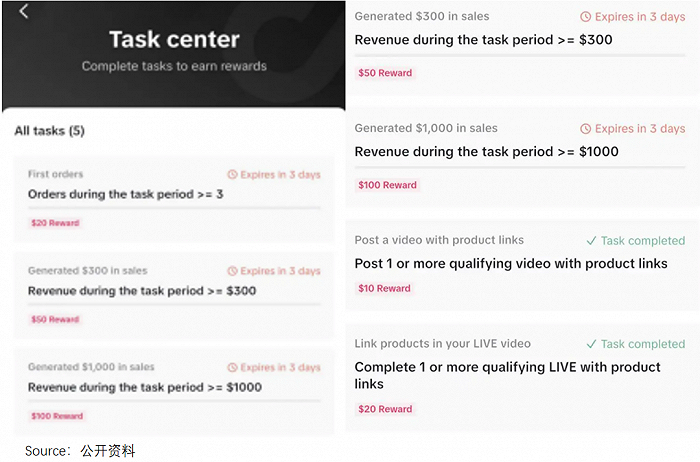
Task: Click the clock icon on left $300 sales card
Action: [233, 271]
